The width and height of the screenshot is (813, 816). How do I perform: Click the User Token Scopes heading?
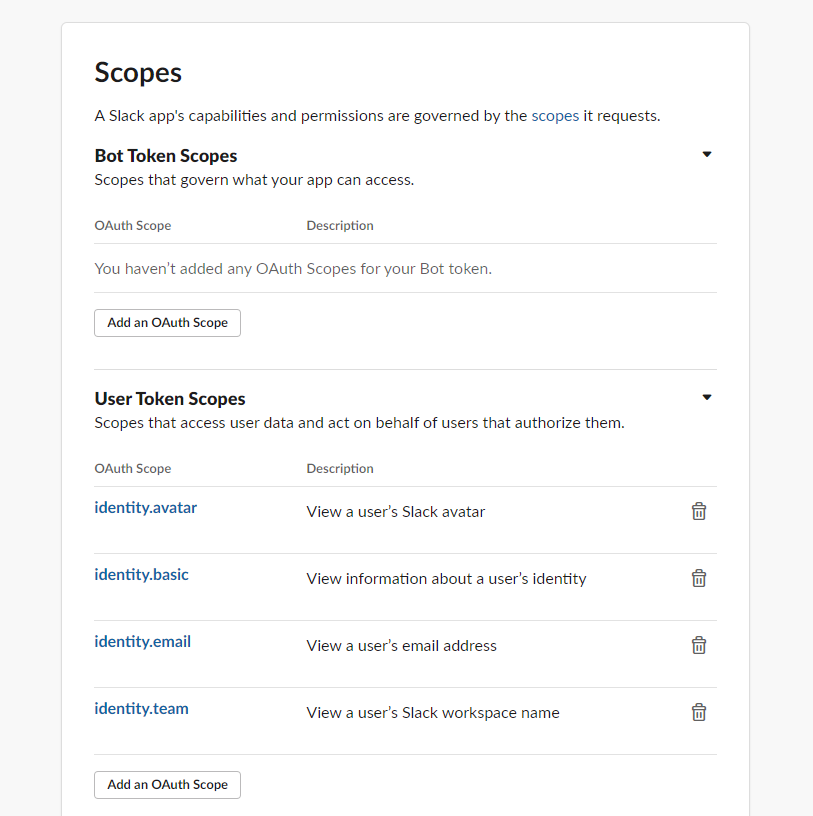(x=170, y=399)
